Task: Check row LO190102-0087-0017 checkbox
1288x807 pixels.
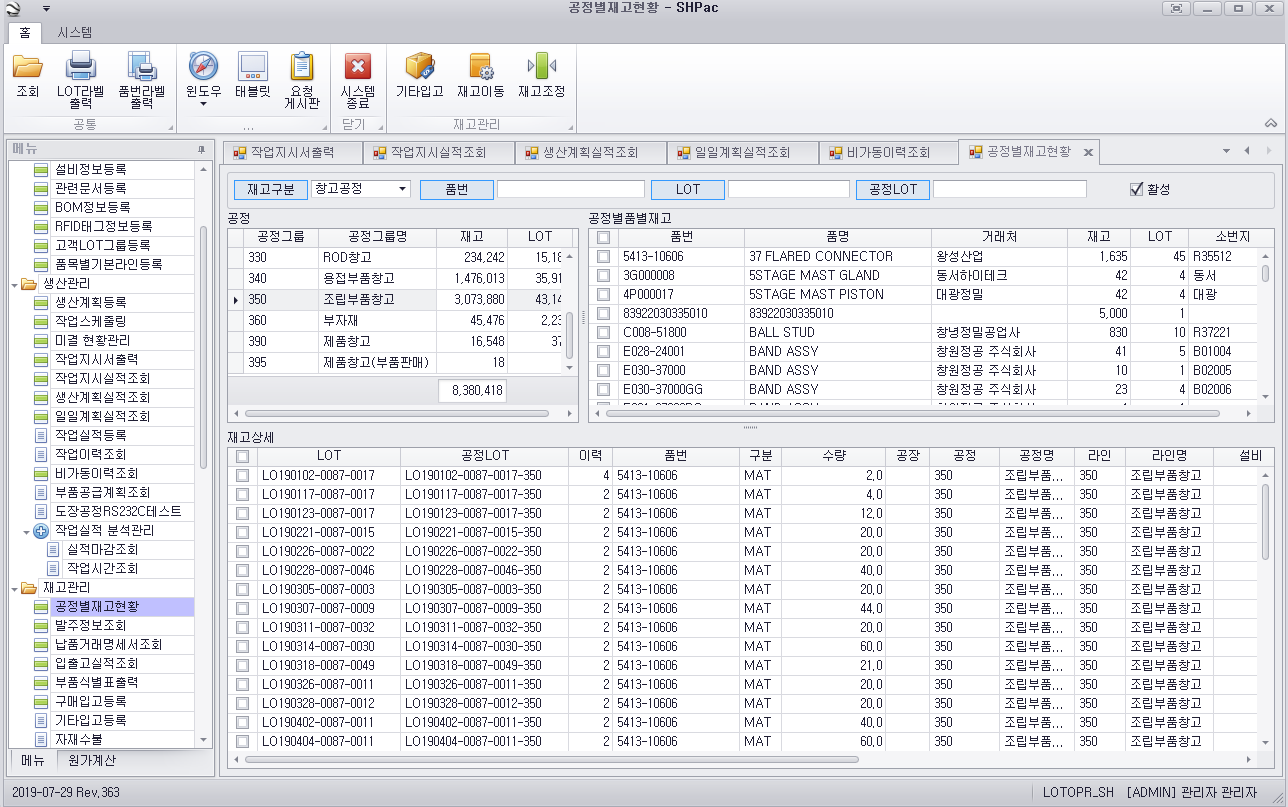Action: (x=242, y=475)
